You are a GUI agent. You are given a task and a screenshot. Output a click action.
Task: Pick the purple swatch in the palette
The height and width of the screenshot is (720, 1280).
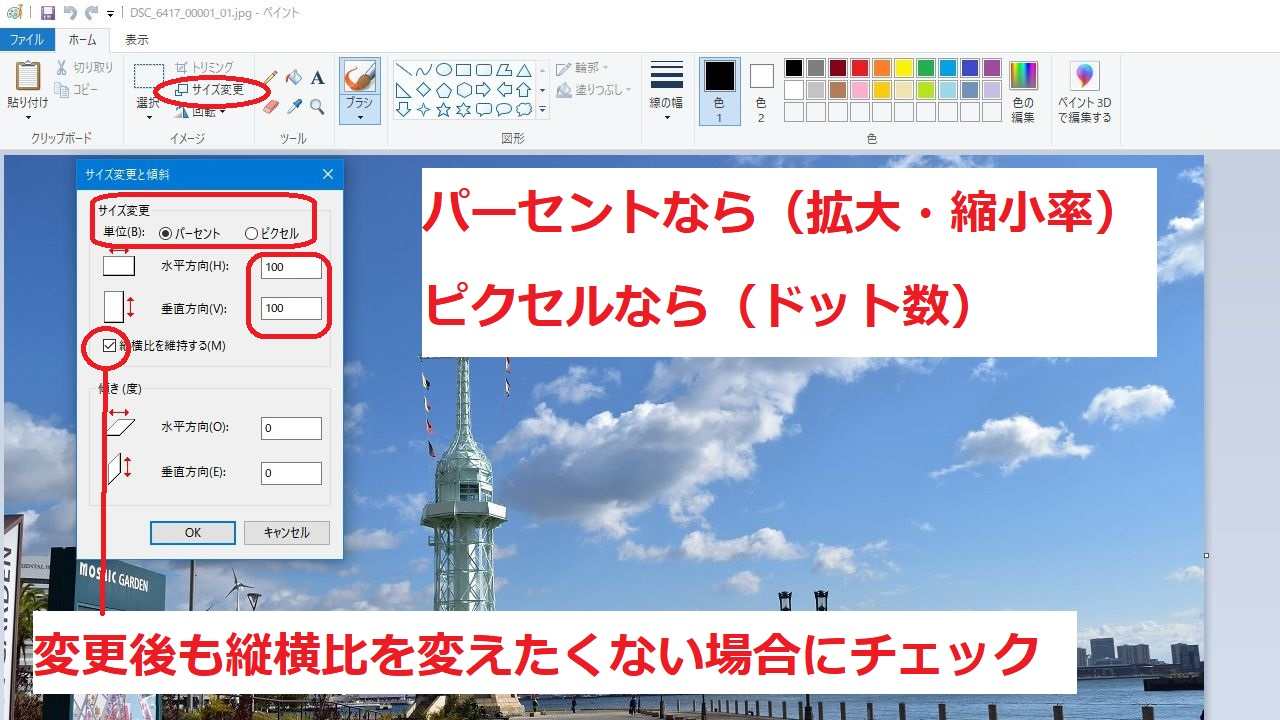click(991, 68)
